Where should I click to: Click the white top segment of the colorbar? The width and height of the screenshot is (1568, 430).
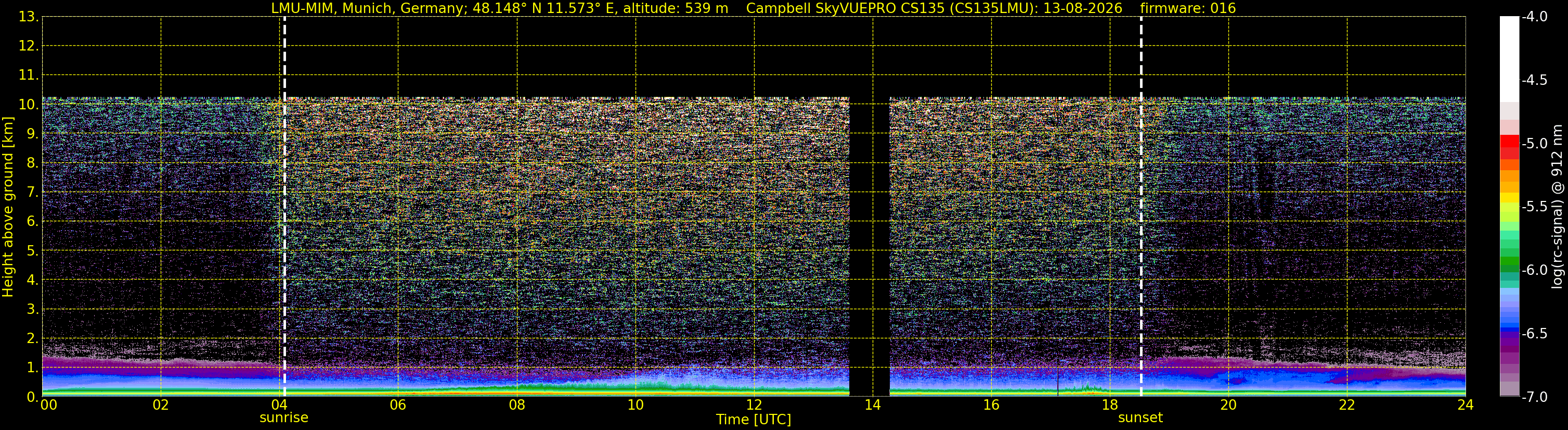click(1510, 59)
